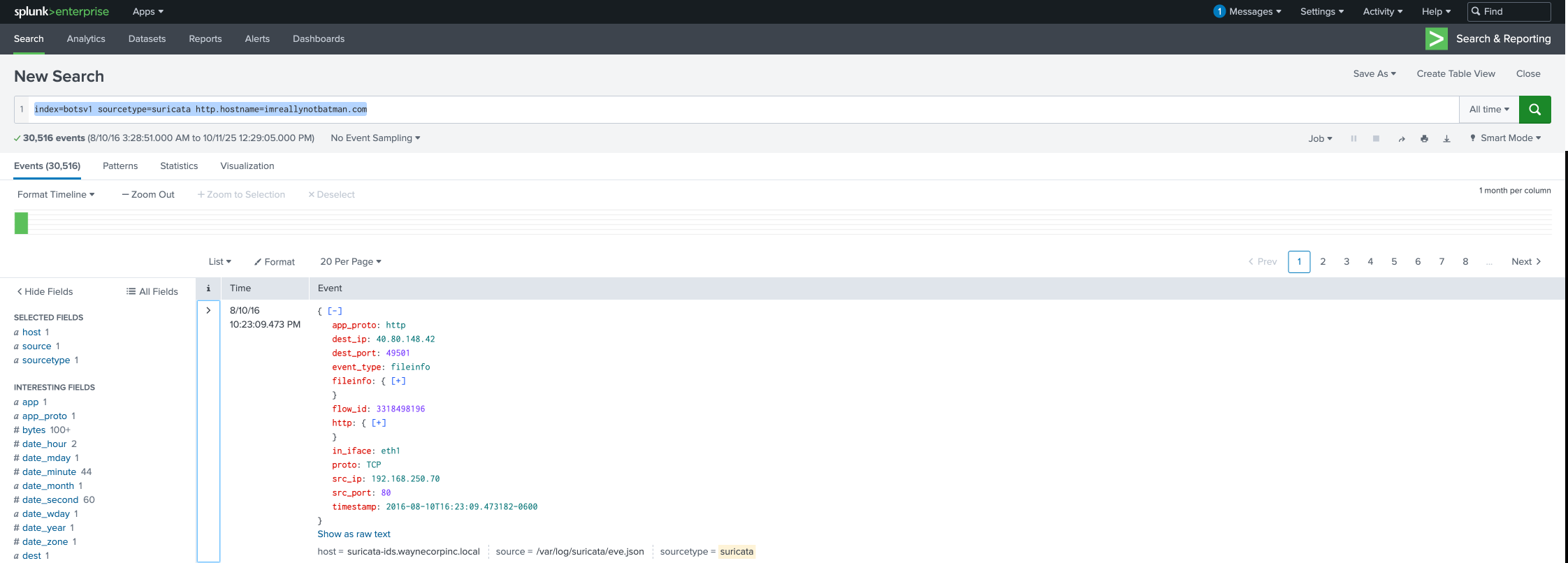Click in the search query input field
The image size is (1568, 563).
click(839, 110)
